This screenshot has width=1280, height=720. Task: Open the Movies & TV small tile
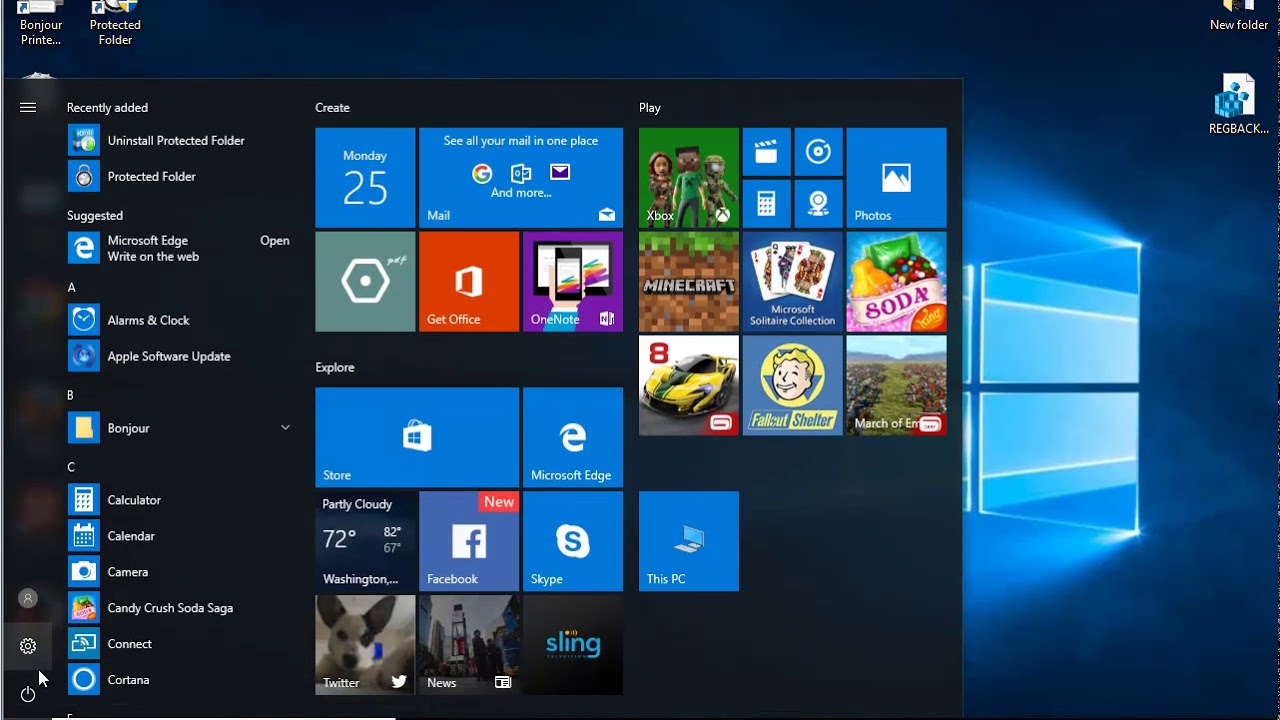click(x=767, y=152)
